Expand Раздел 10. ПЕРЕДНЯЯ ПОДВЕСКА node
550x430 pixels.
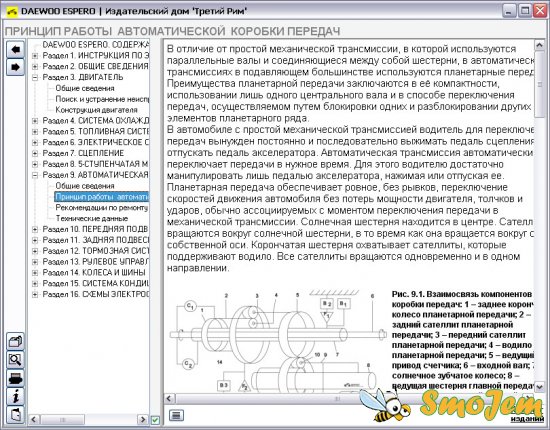pyautogui.click(x=35, y=229)
